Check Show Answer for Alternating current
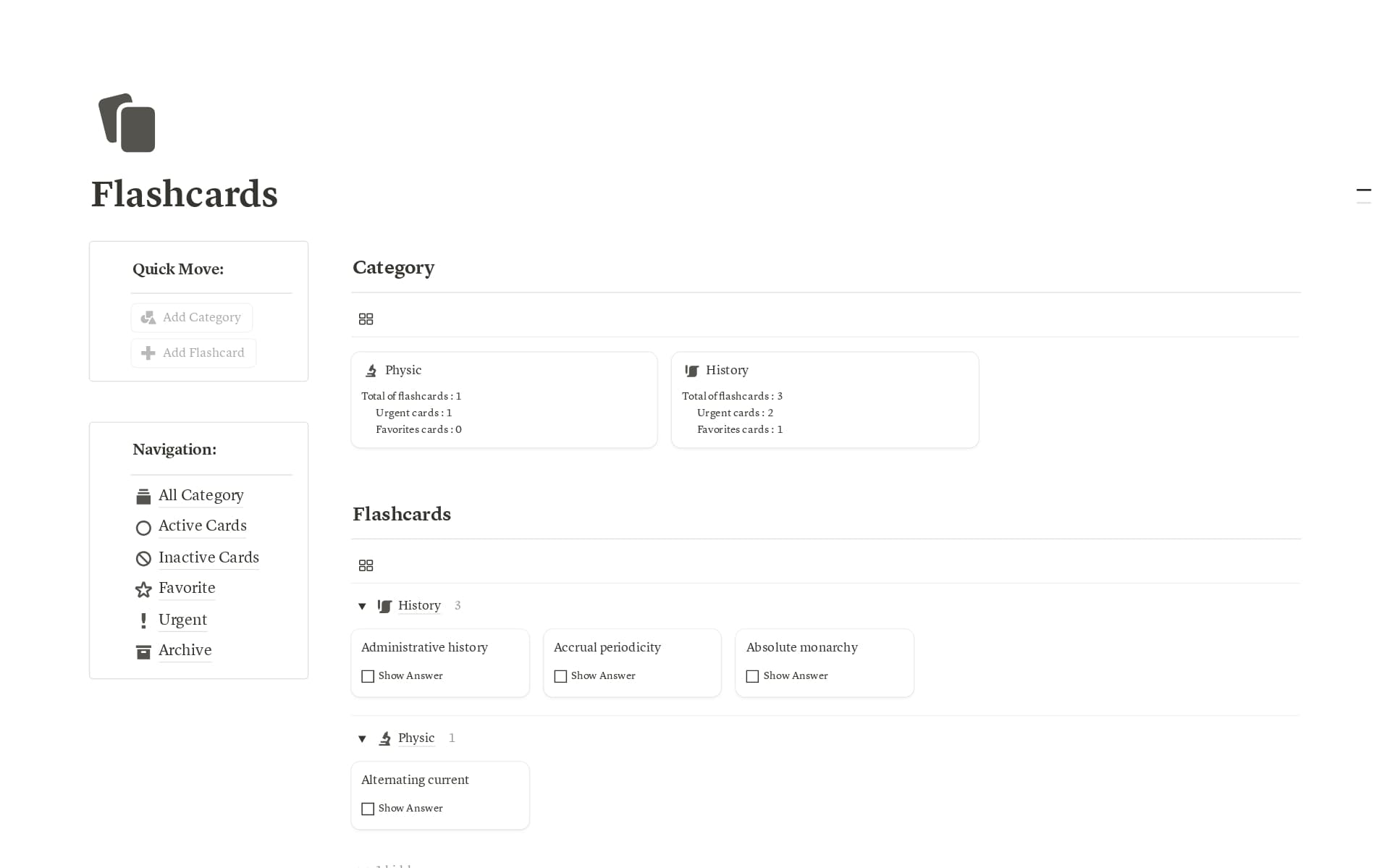 368,809
